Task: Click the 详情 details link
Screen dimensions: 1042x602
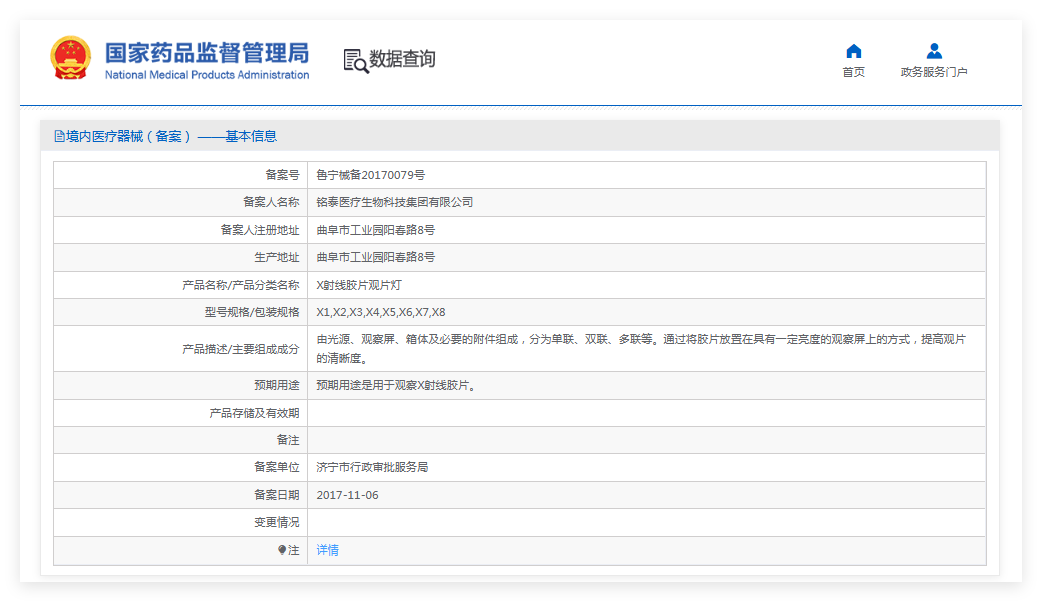Action: pos(328,550)
